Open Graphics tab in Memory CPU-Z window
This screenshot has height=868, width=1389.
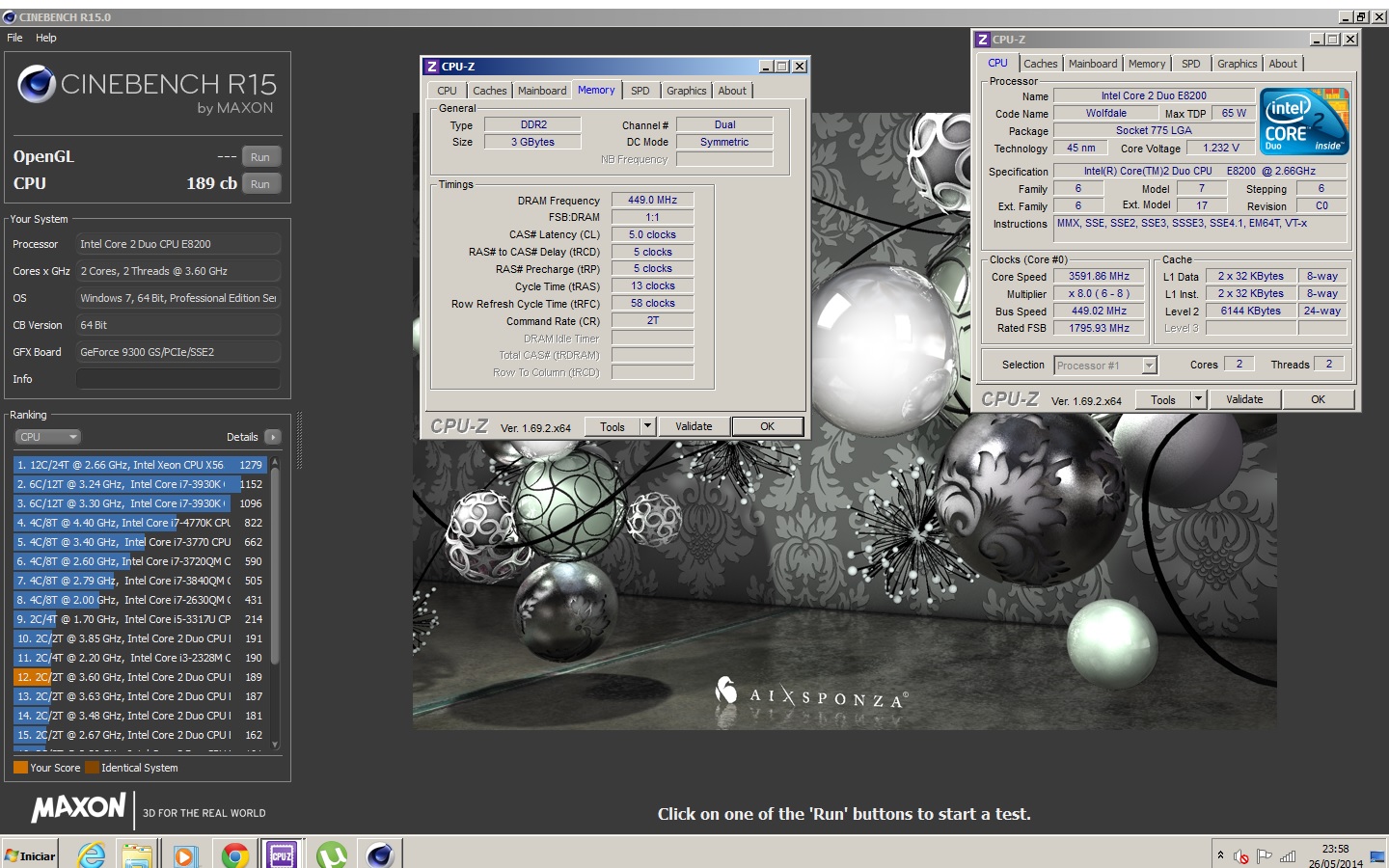pos(687,91)
